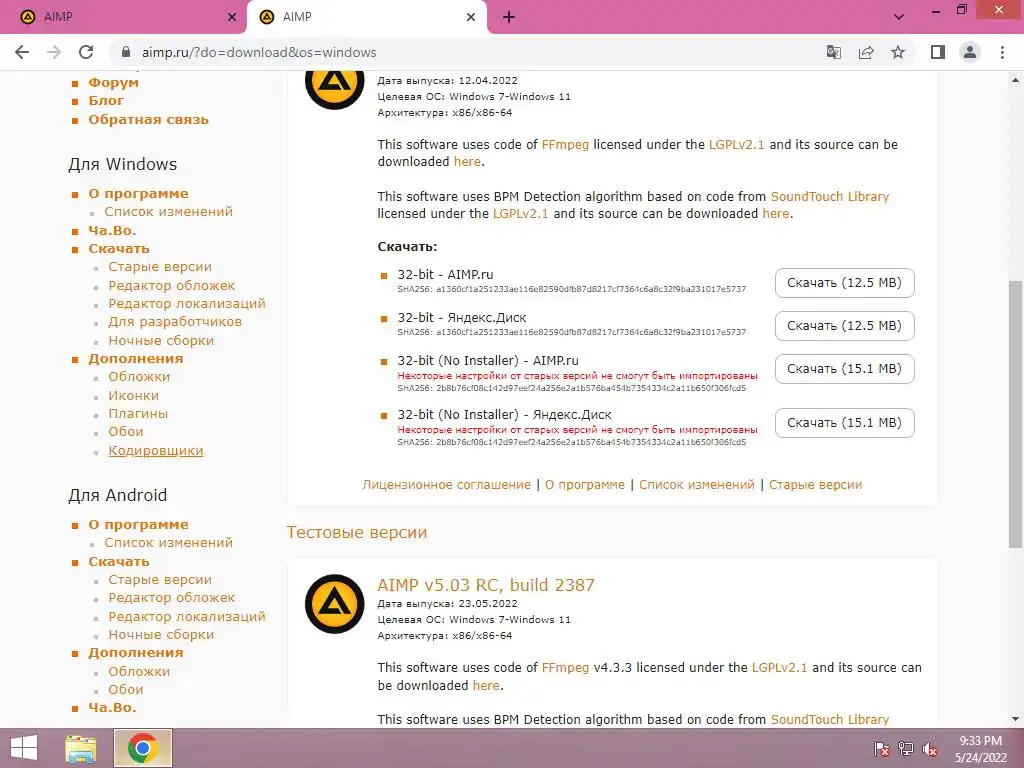Download 32-bit No Installer Яндекс.Диск (15.1 MB)

tap(844, 423)
